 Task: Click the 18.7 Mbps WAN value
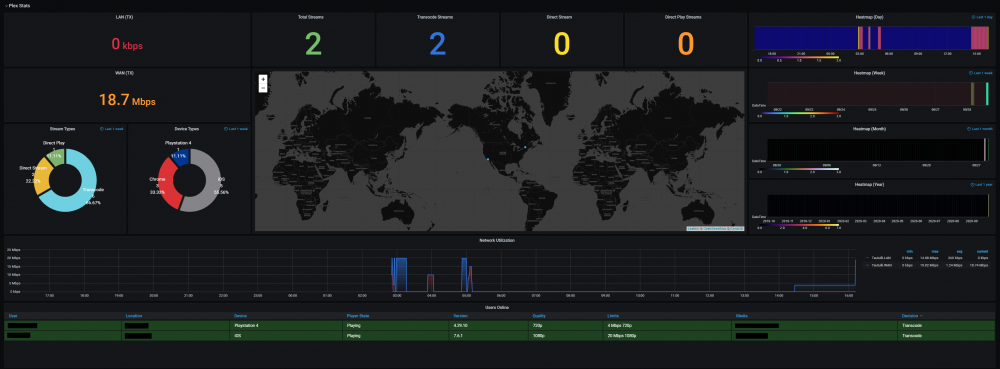[x=127, y=100]
